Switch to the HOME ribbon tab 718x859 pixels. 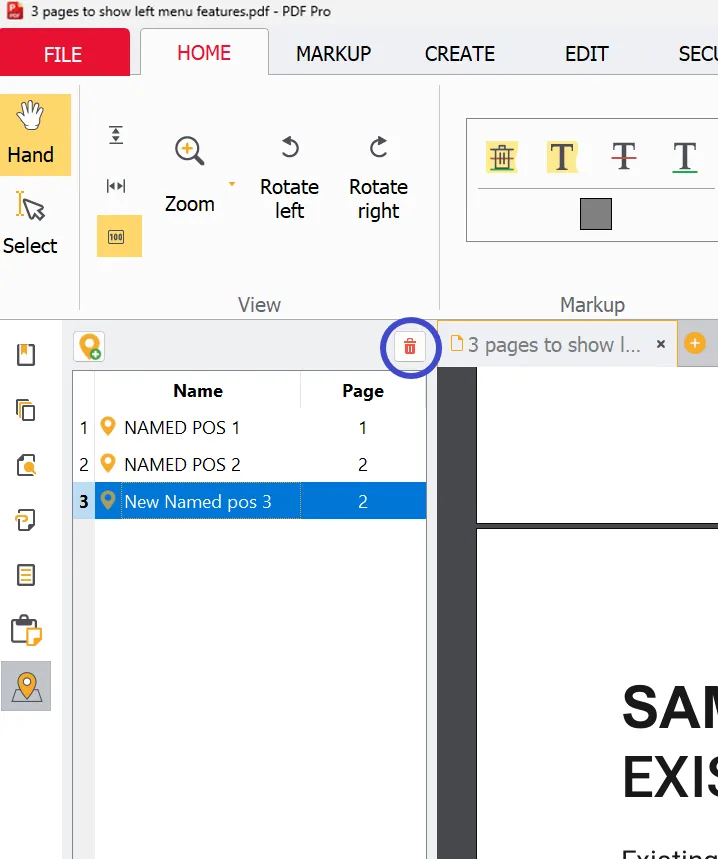coord(204,53)
